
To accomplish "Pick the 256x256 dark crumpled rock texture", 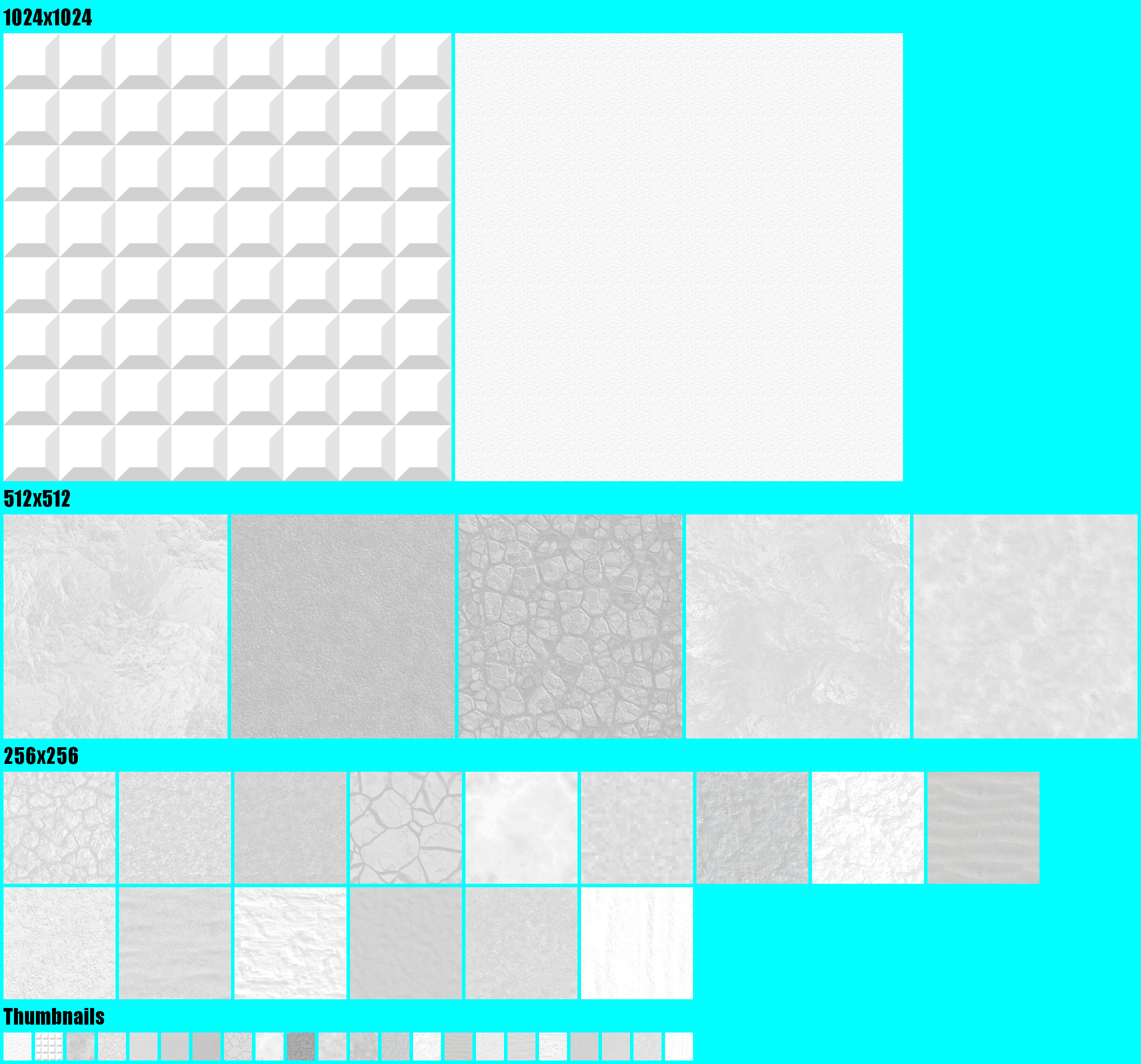I will (752, 828).
